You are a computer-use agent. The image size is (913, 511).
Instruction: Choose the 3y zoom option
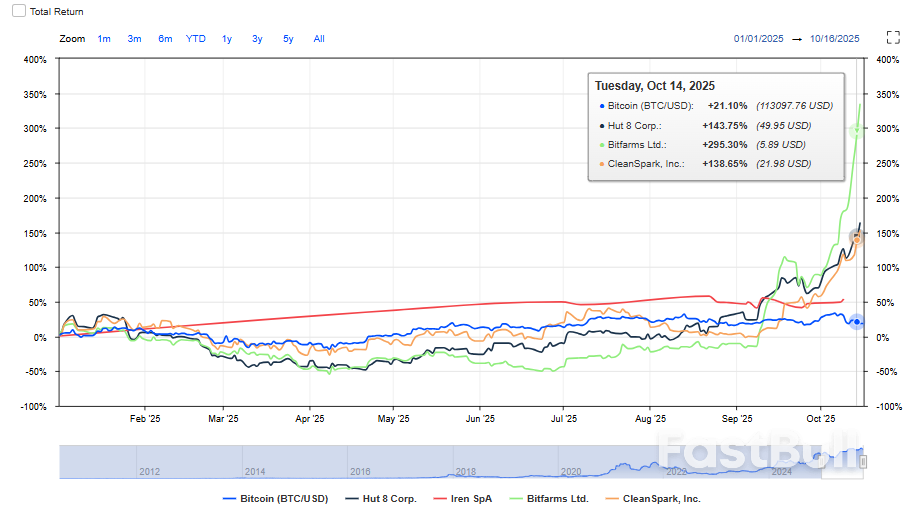(257, 39)
